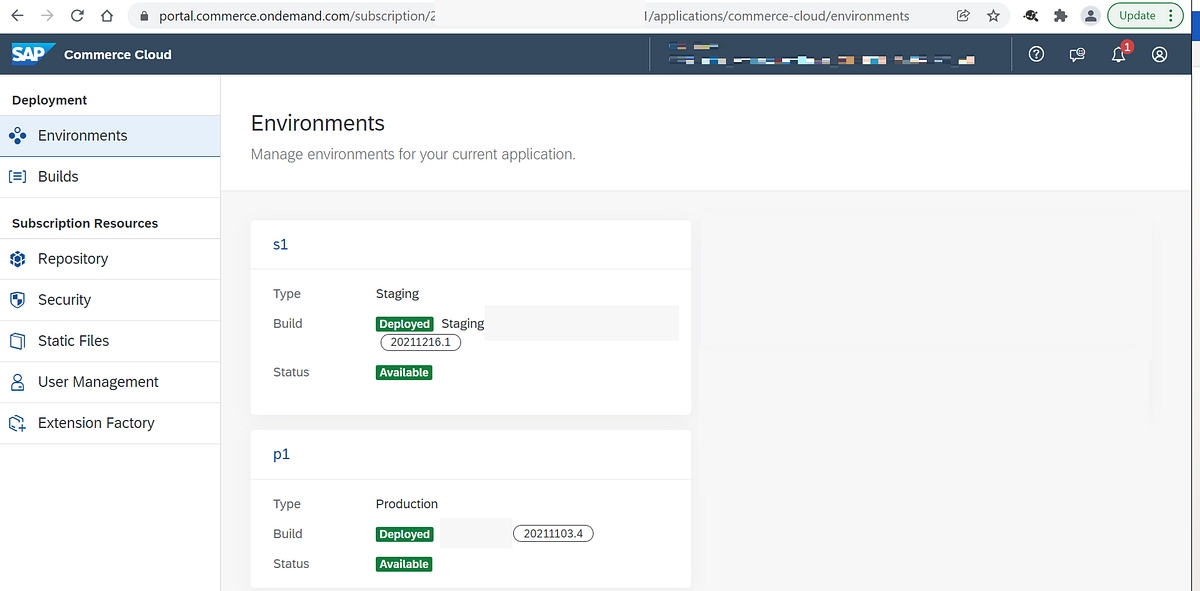
Task: Select the User Management person icon
Action: point(19,382)
